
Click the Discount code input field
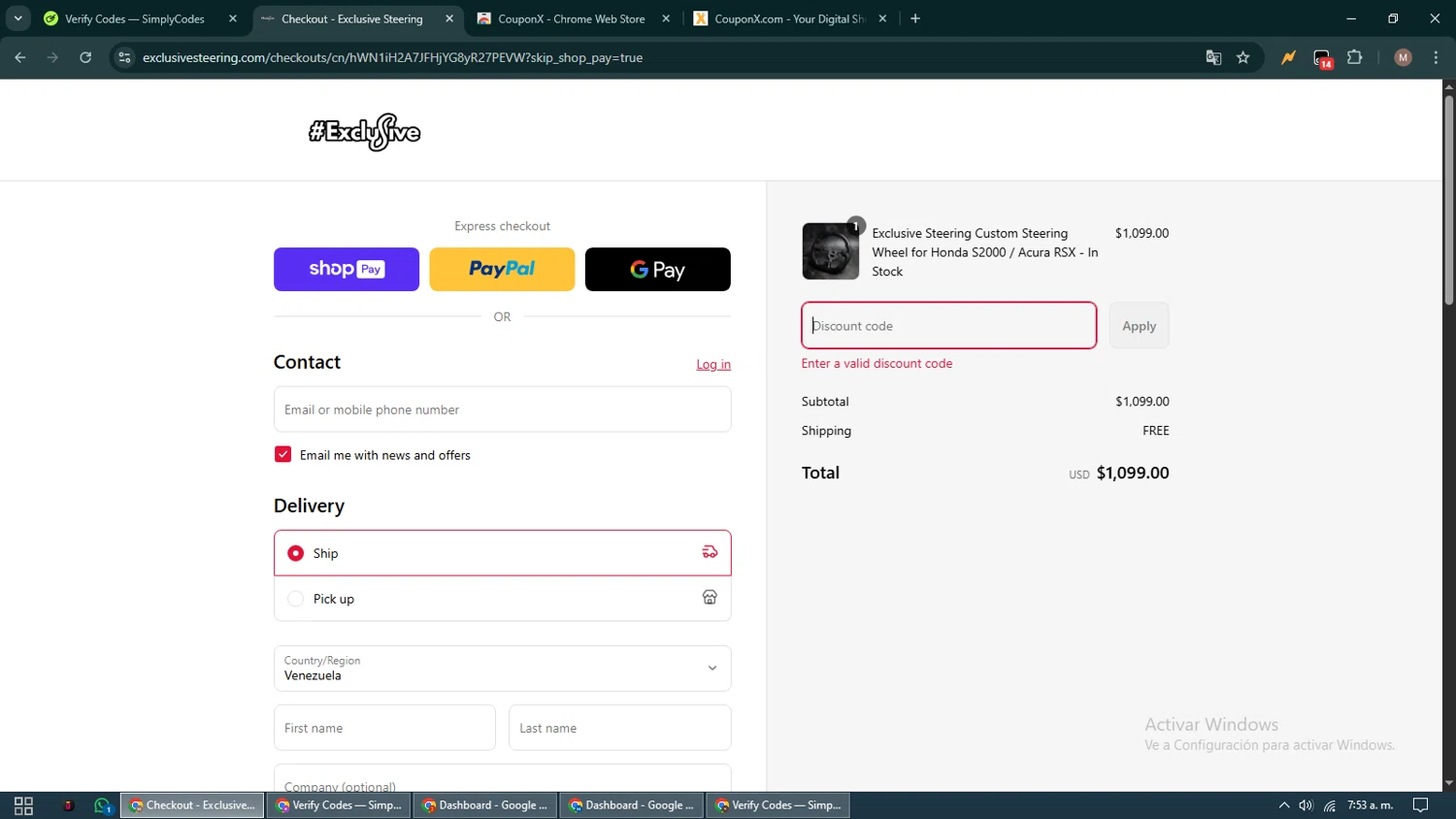pyautogui.click(x=948, y=325)
